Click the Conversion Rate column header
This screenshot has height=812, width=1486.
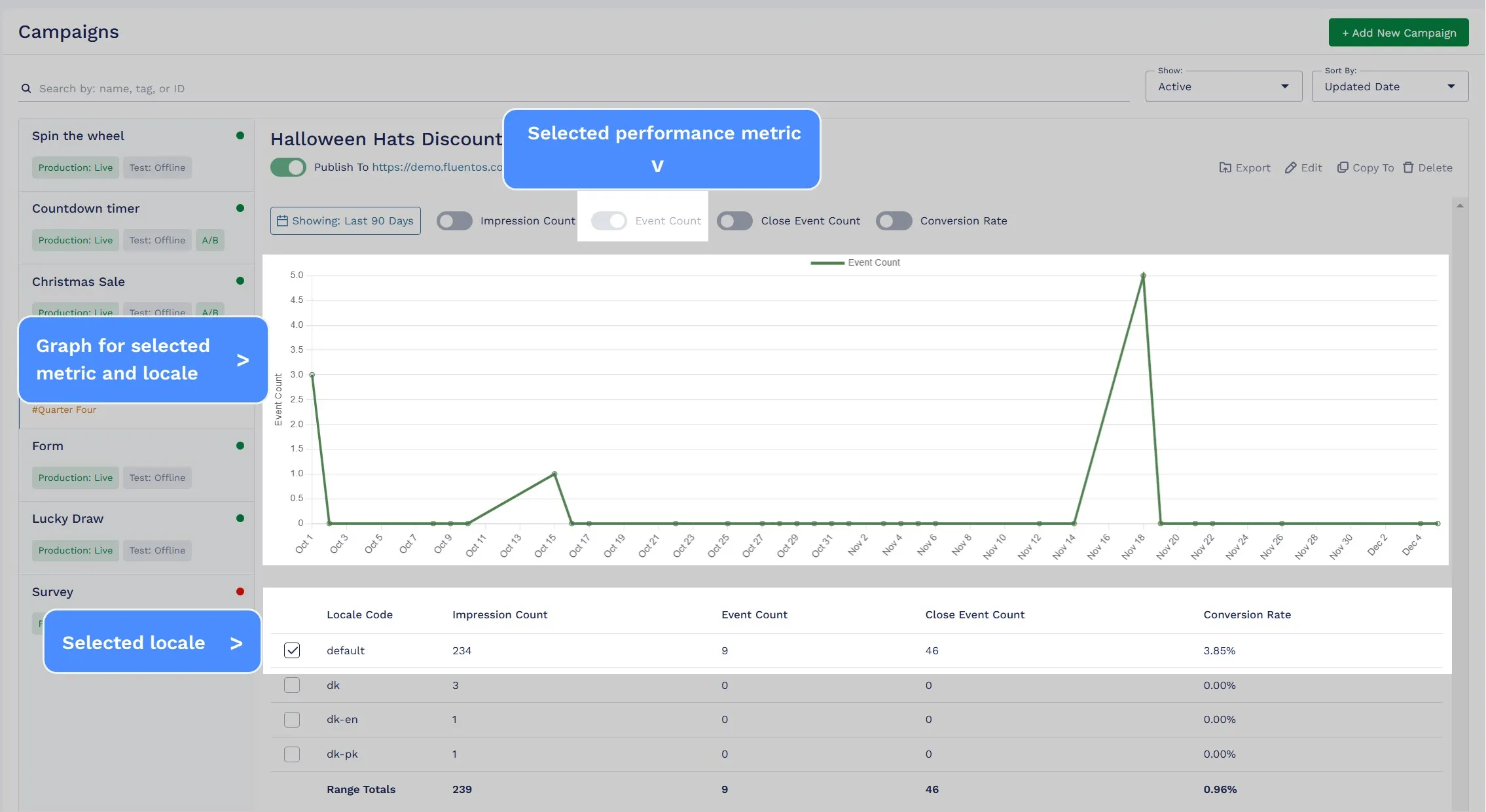click(1247, 614)
